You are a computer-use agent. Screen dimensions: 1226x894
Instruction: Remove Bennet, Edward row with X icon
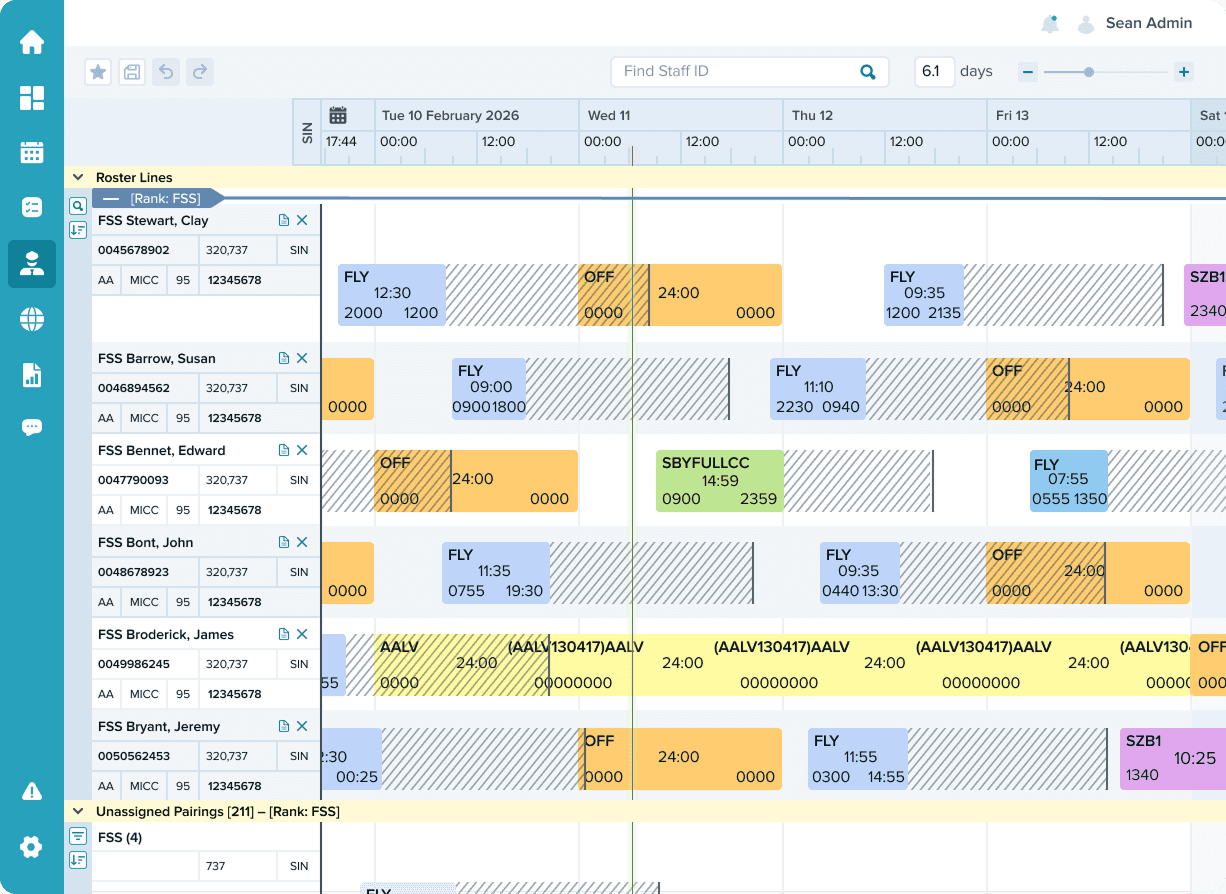[302, 450]
